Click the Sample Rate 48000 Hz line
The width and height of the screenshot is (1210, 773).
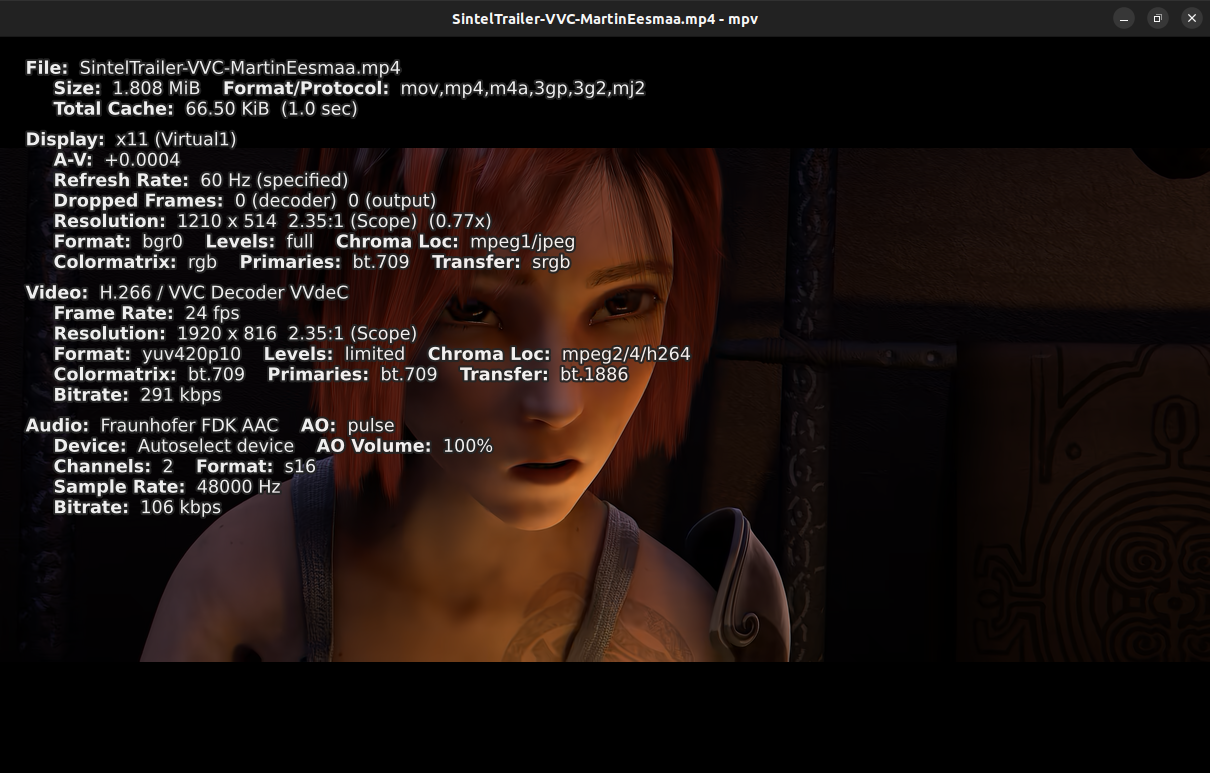click(167, 487)
